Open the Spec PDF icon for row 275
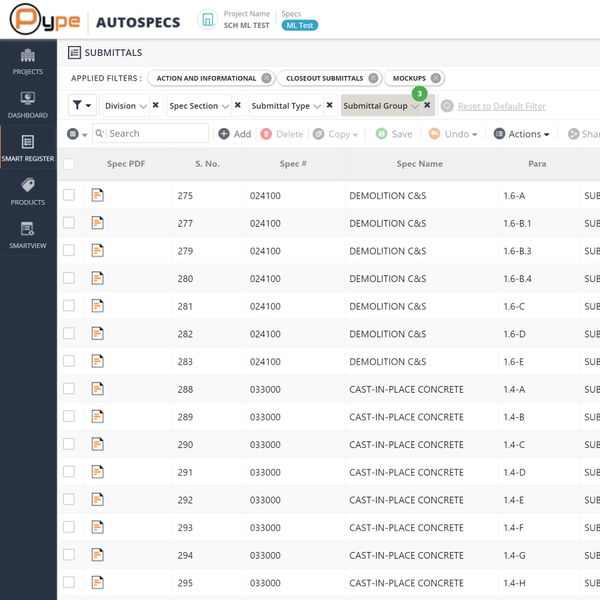Screen dimensions: 600x600 click(x=98, y=195)
